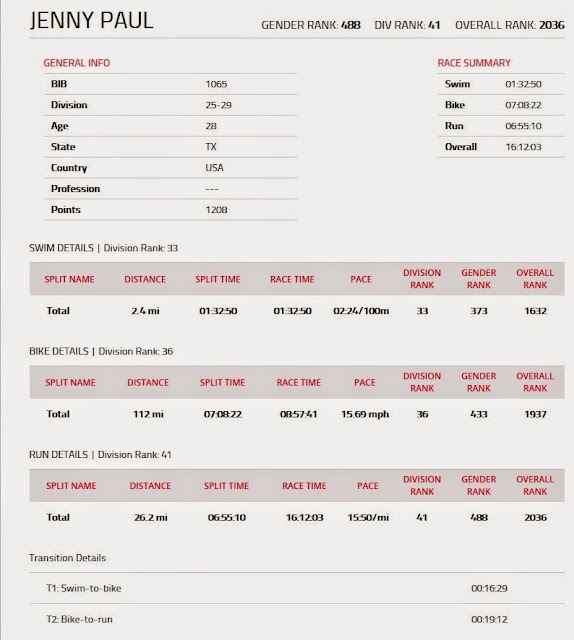The height and width of the screenshot is (640, 574).
Task: Click bike distance 112 mi
Action: click(148, 414)
